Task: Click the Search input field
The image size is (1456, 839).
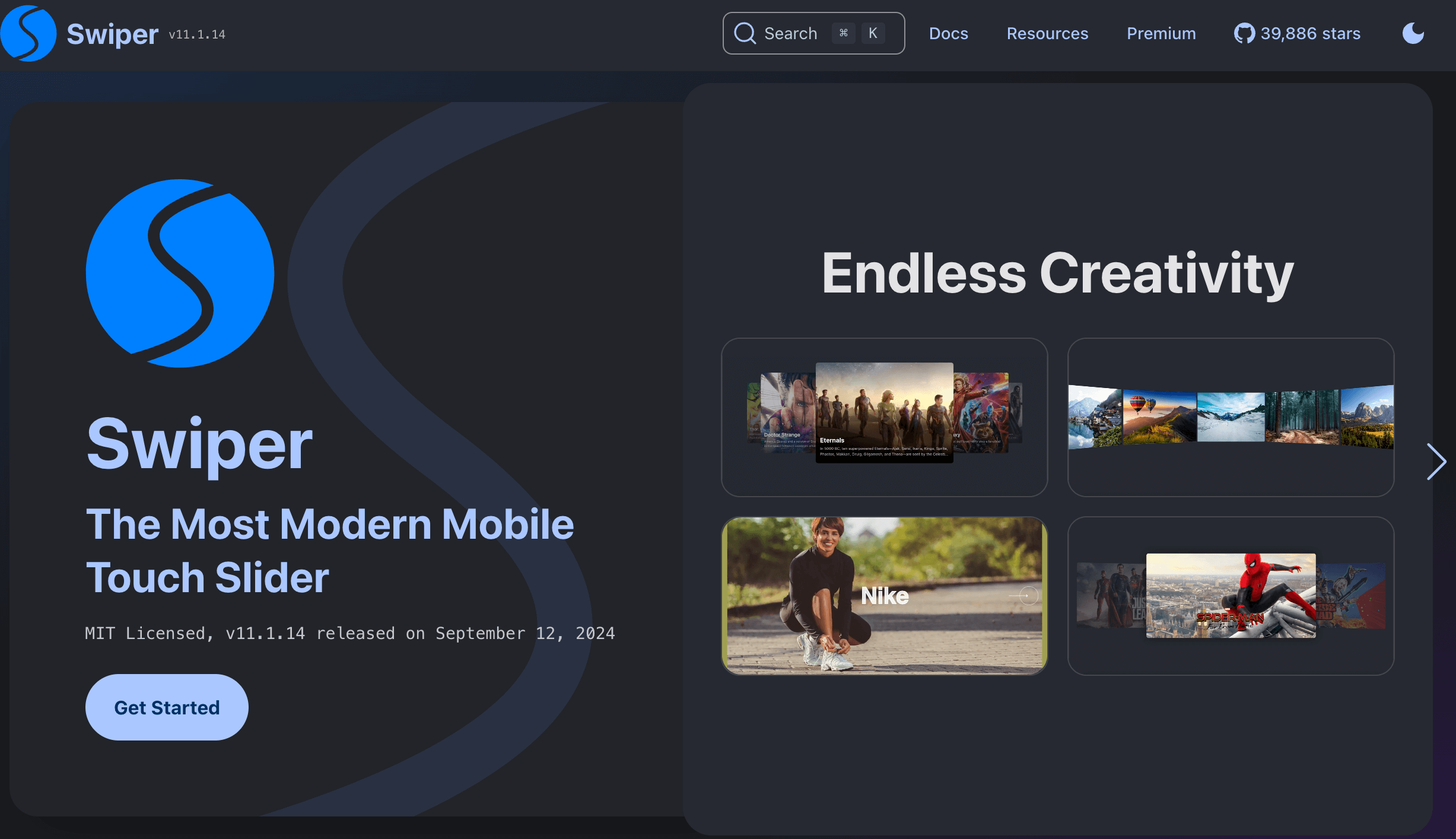Action: [x=813, y=33]
